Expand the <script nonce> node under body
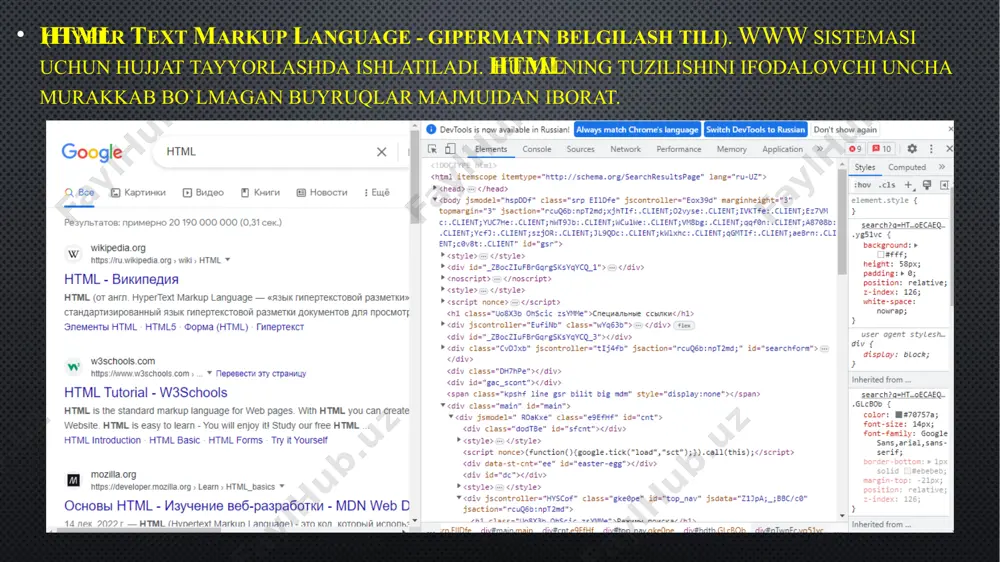Image resolution: width=1000 pixels, height=562 pixels. (x=443, y=302)
